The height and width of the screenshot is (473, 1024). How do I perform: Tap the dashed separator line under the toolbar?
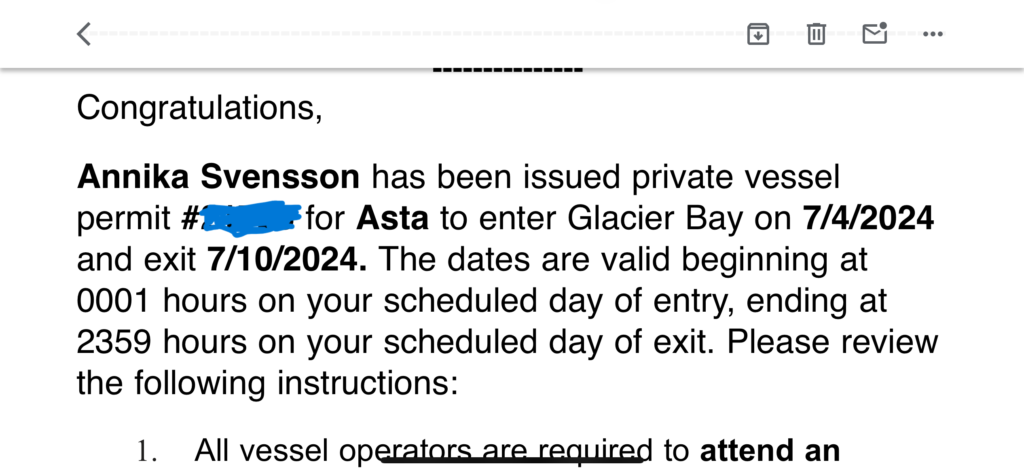[x=507, y=70]
